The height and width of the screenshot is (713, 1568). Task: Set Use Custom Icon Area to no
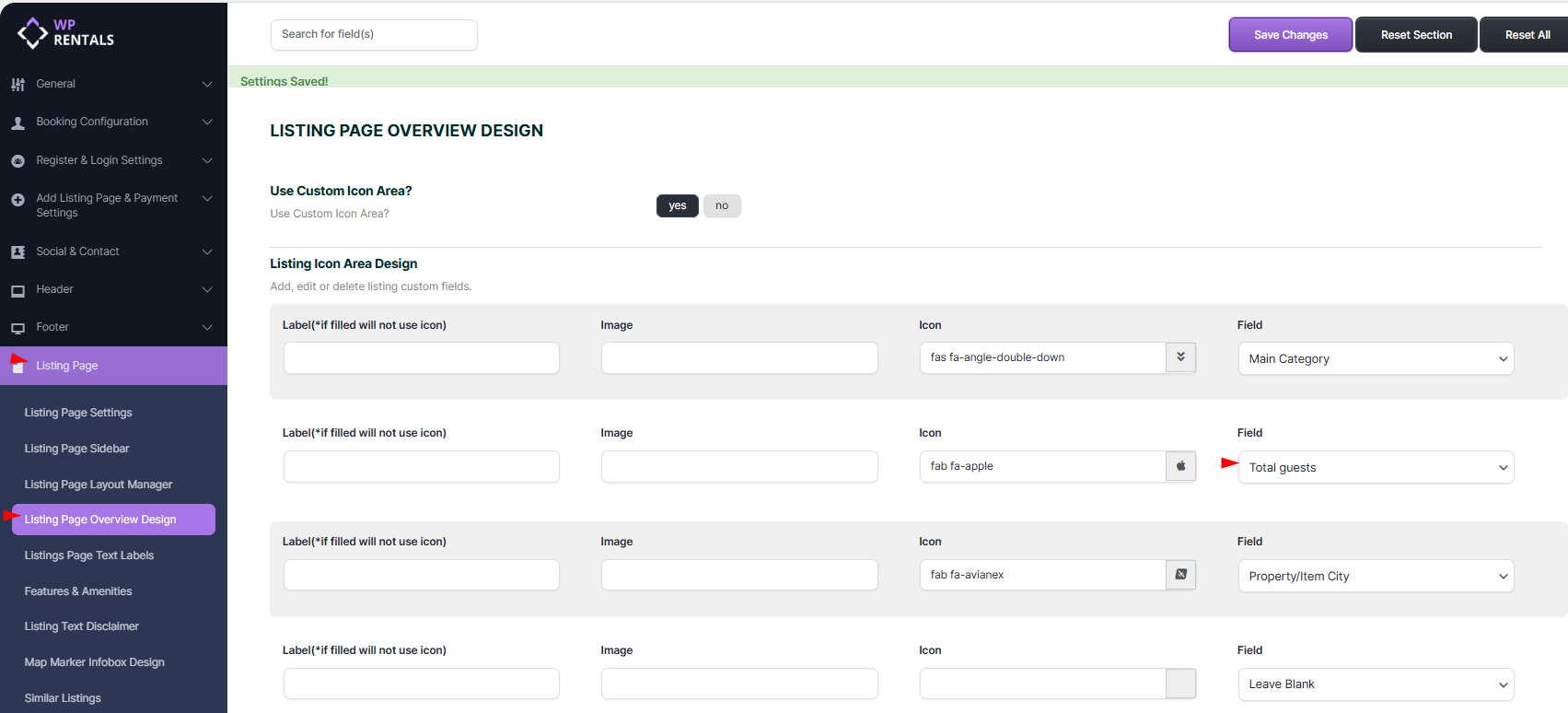[x=722, y=205]
